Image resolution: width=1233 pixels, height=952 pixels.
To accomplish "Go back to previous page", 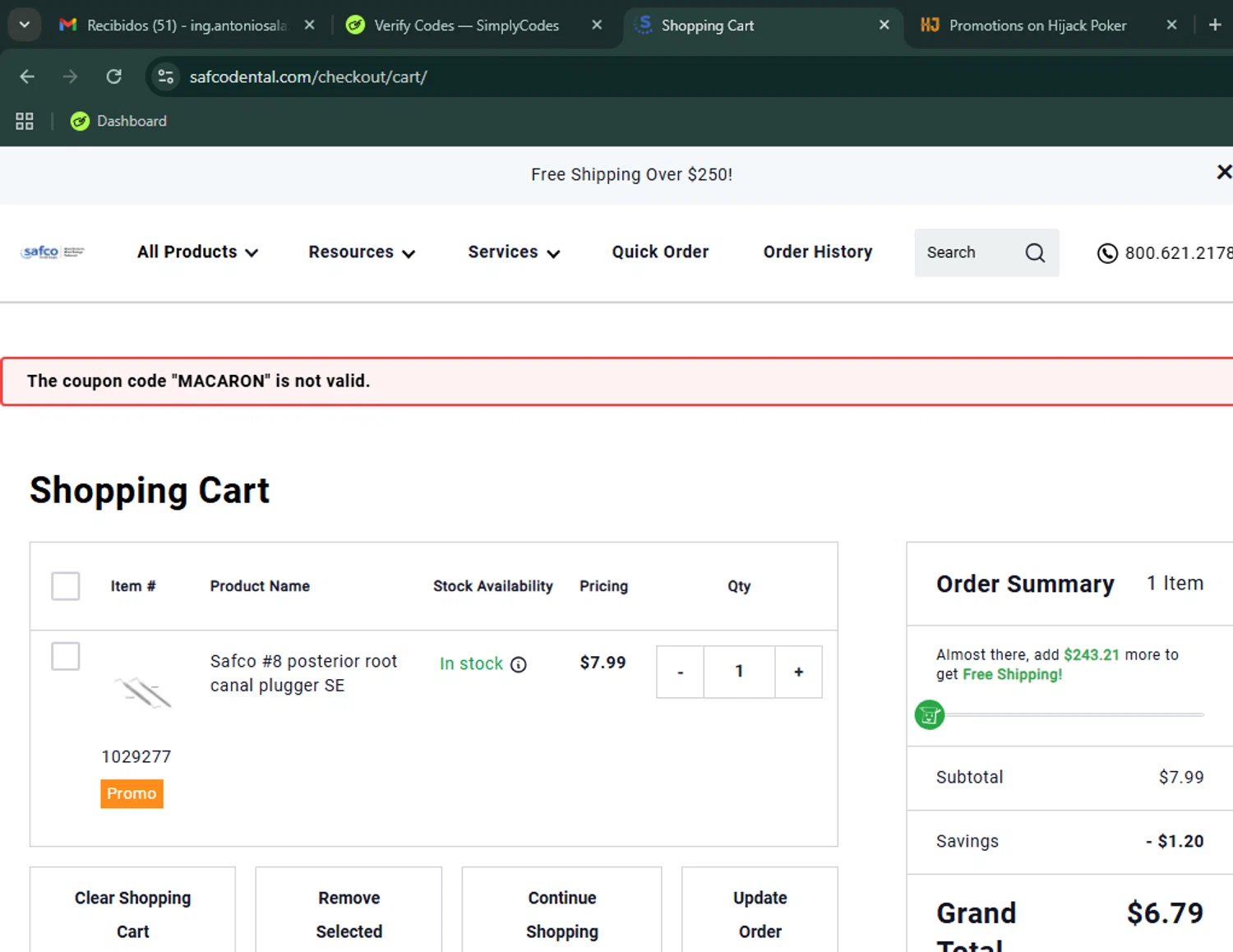I will pos(27,76).
